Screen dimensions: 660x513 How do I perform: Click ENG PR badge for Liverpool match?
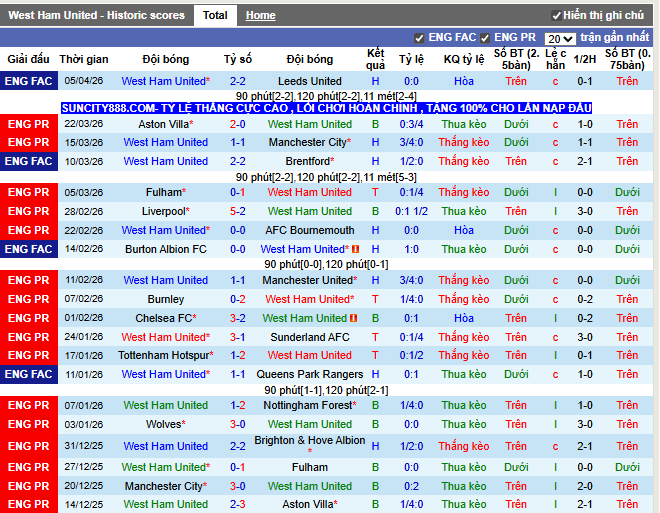click(28, 211)
